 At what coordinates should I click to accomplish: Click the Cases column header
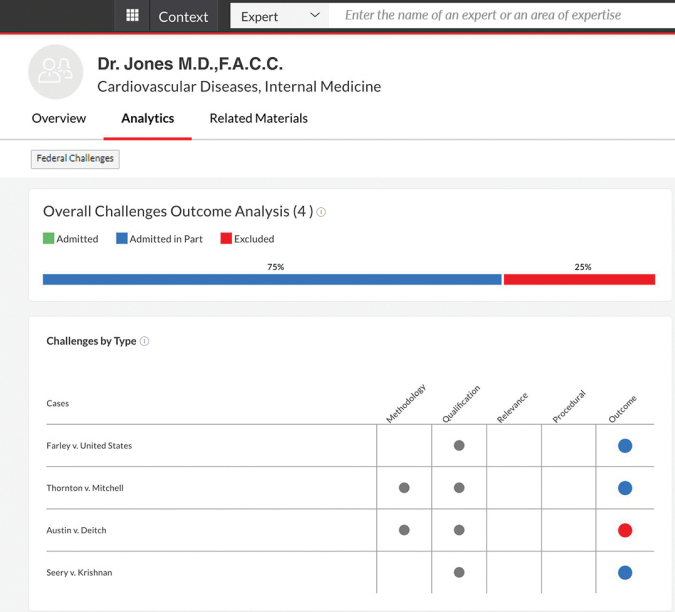click(58, 403)
